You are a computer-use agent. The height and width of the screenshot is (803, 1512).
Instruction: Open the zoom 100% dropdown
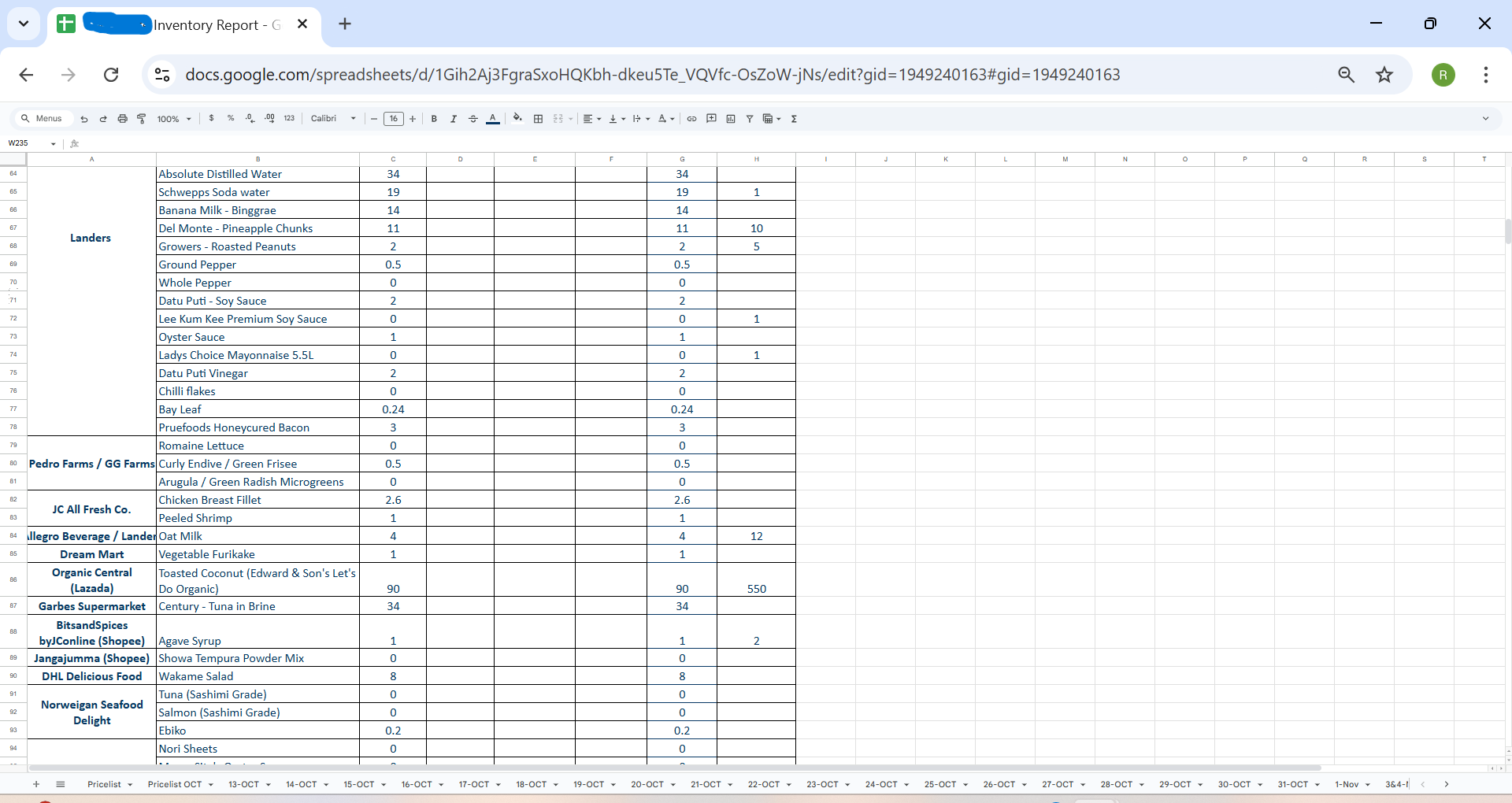pyautogui.click(x=174, y=119)
